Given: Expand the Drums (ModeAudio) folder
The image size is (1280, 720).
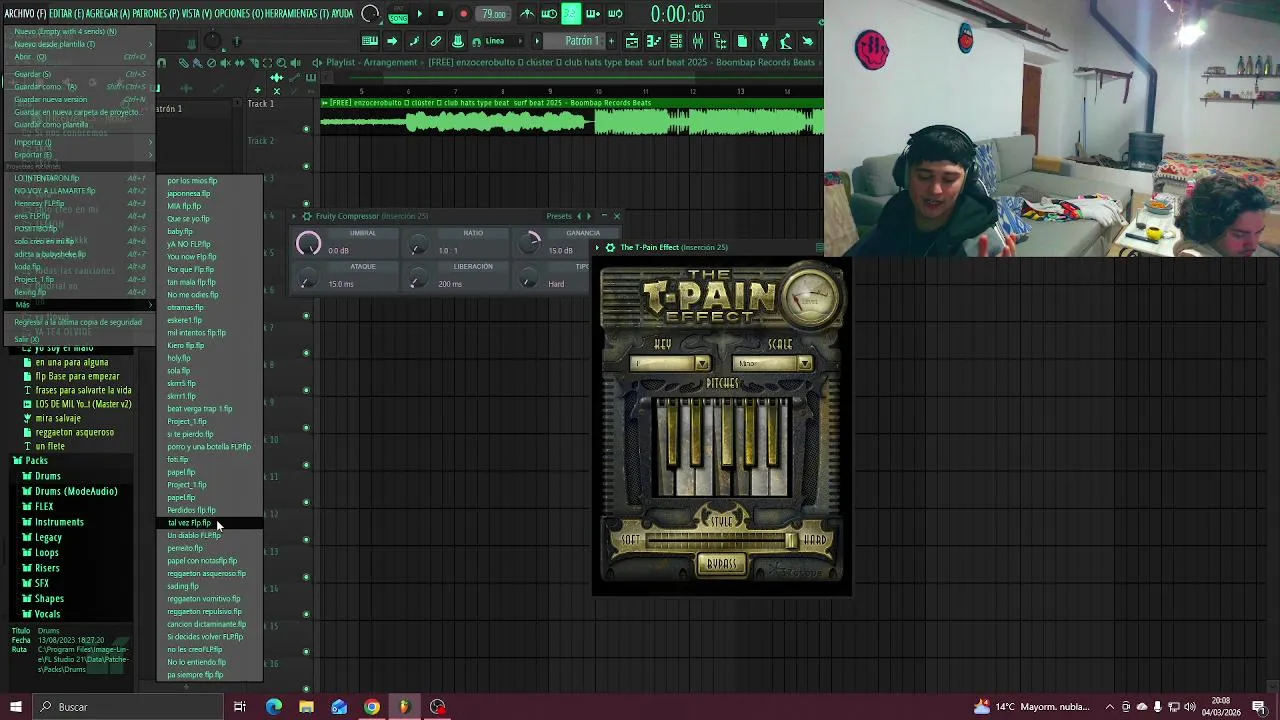Looking at the screenshot, I should (76, 491).
